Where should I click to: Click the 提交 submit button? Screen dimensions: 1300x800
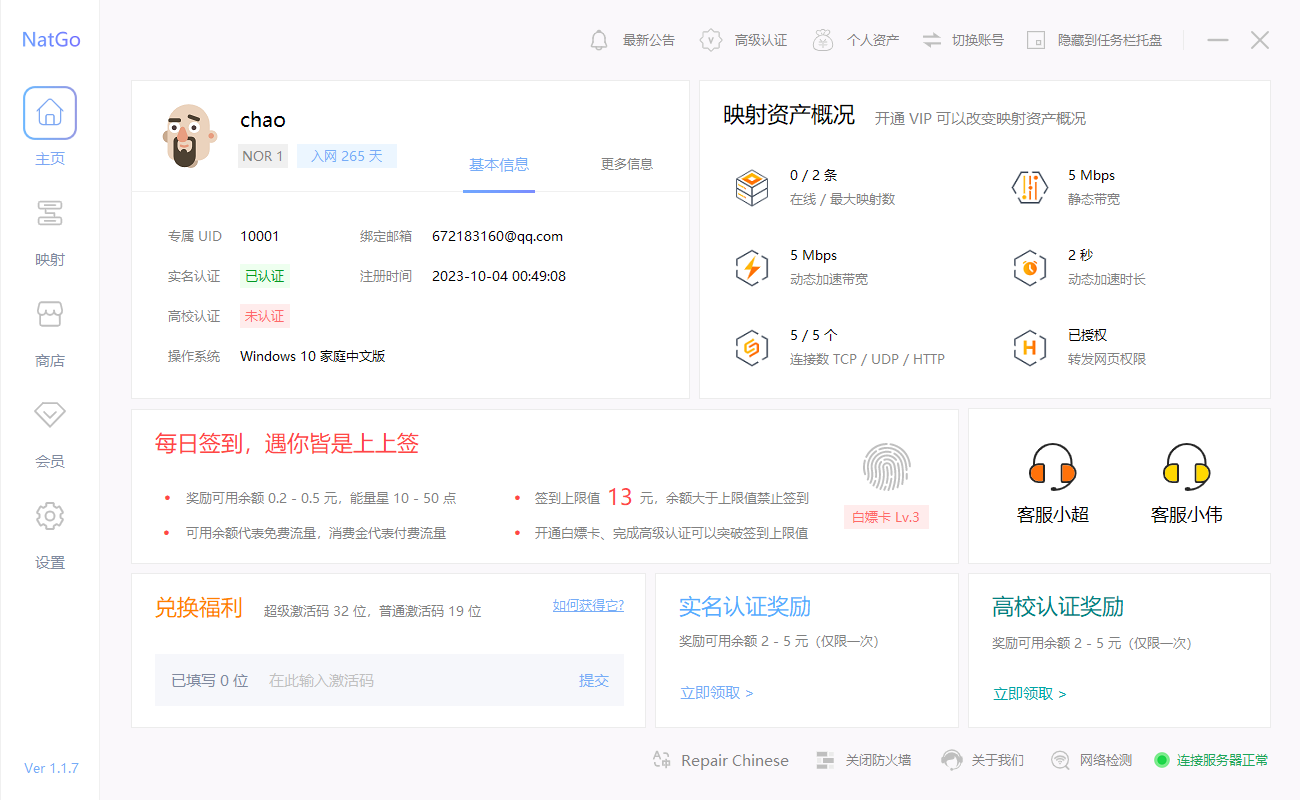tap(593, 680)
